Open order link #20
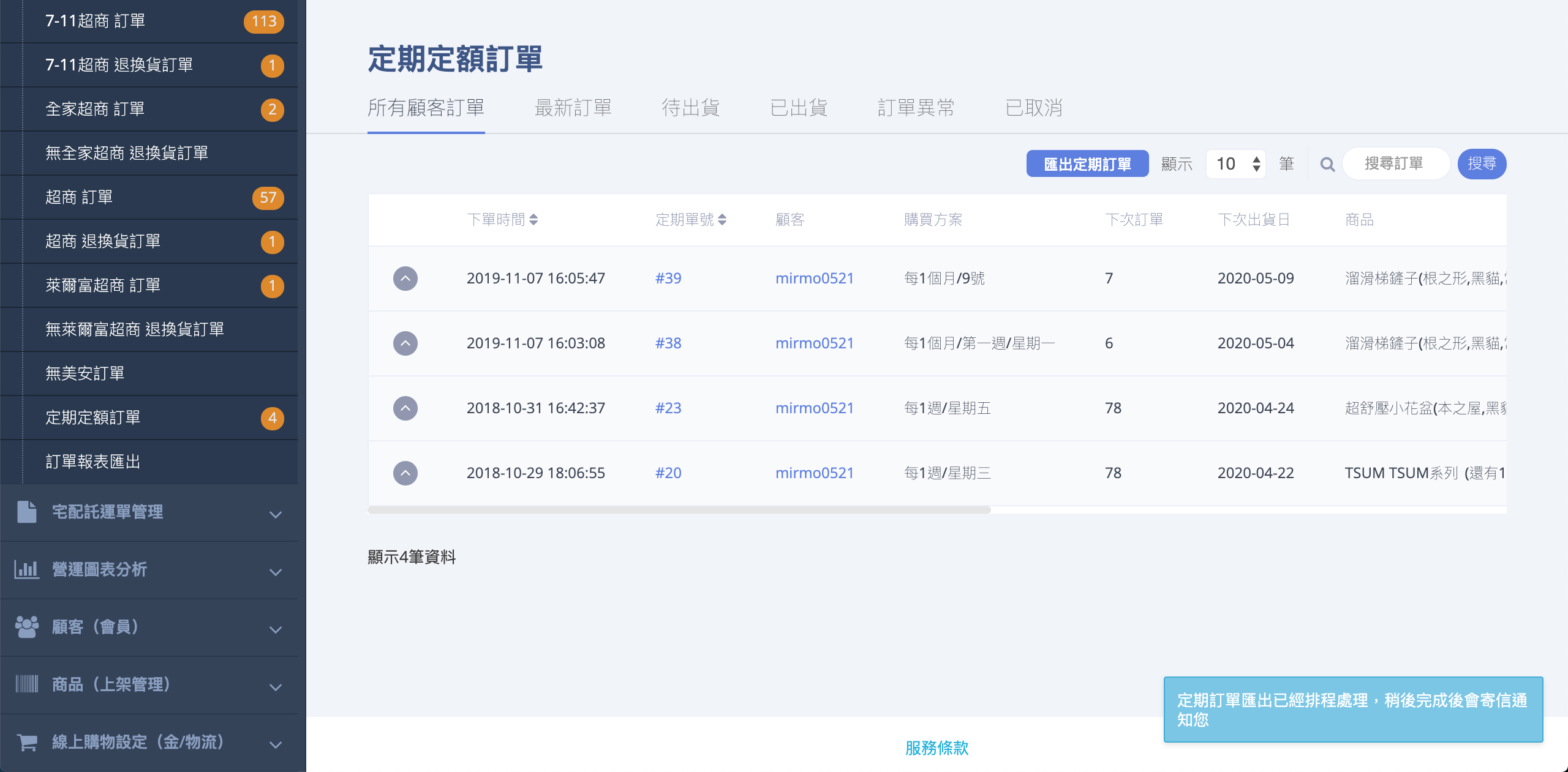This screenshot has width=1568, height=772. point(668,473)
